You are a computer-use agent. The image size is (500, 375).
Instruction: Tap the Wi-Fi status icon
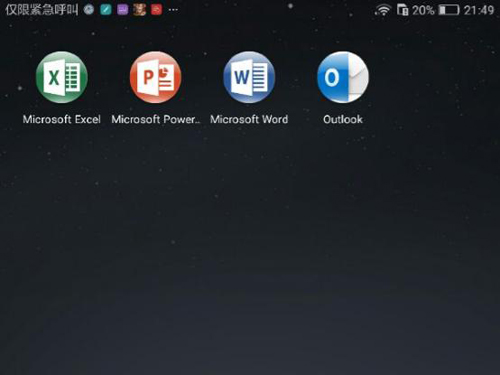pyautogui.click(x=383, y=10)
